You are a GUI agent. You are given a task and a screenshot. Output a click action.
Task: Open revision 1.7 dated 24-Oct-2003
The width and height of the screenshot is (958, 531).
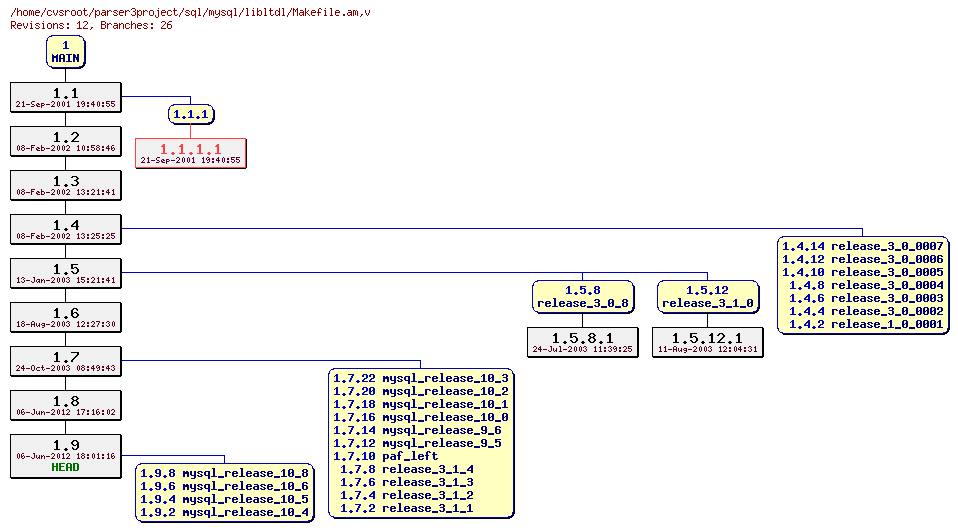pyautogui.click(x=65, y=361)
